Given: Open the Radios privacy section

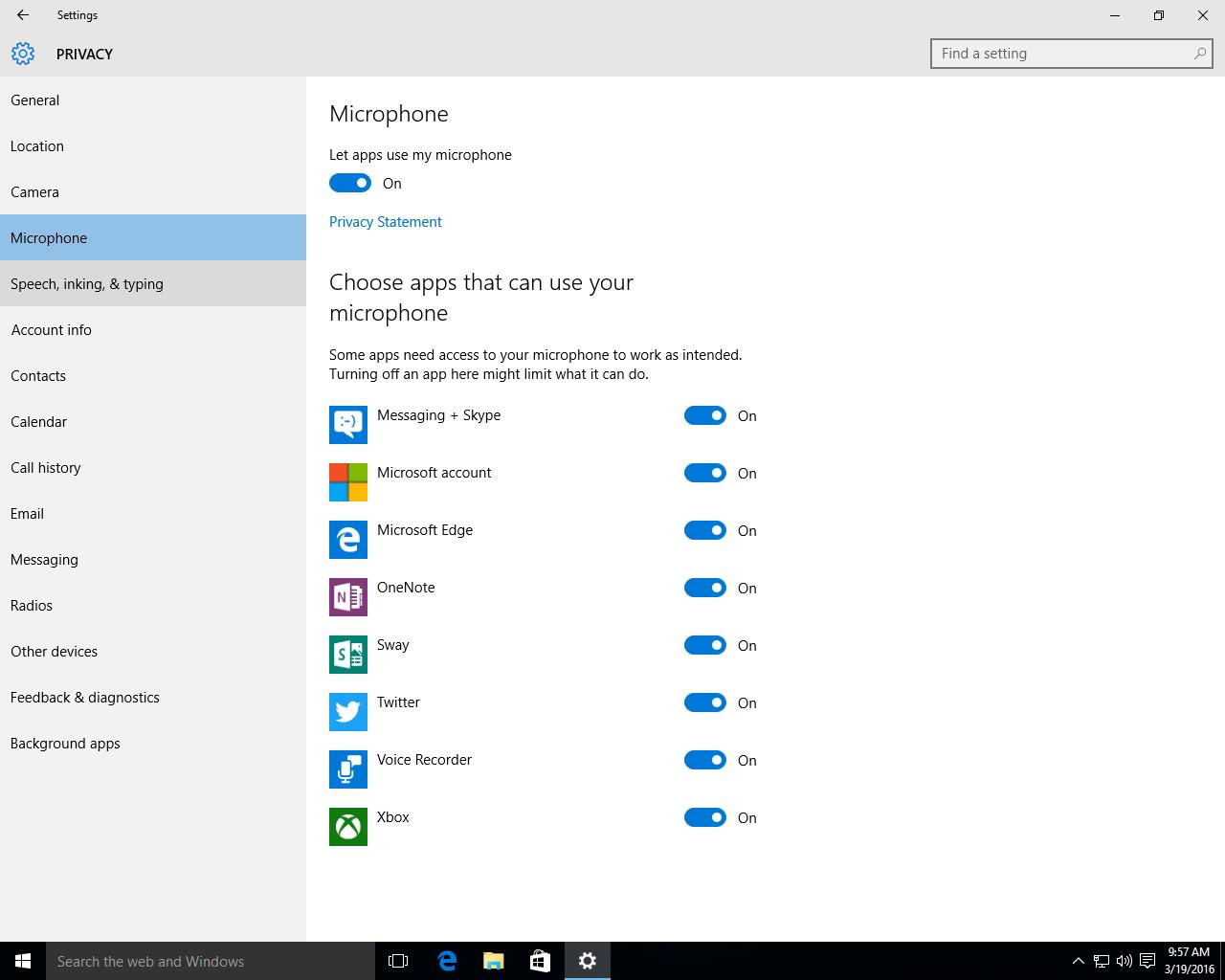Looking at the screenshot, I should point(153,605).
